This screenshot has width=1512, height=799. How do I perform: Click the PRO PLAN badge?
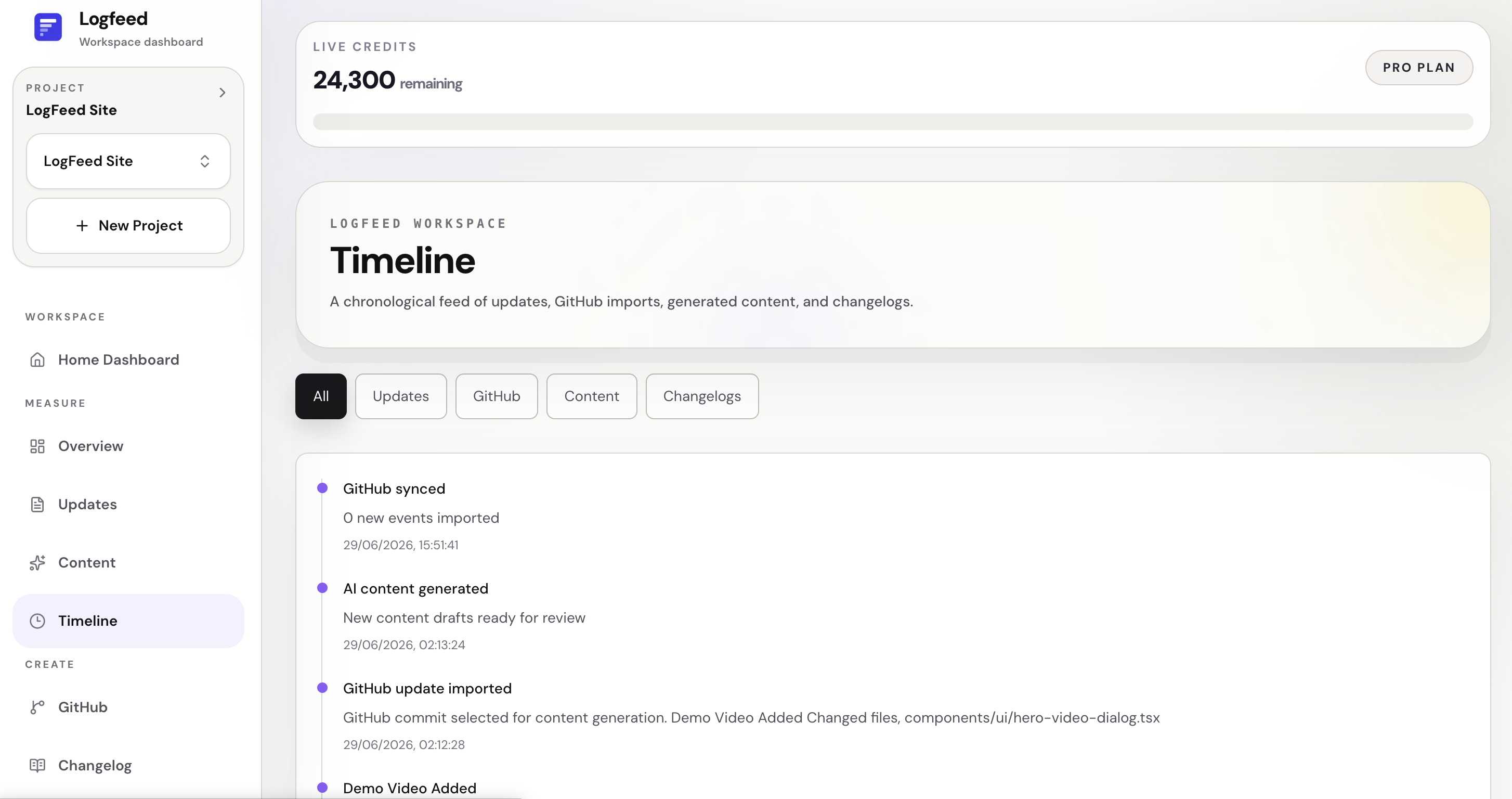coord(1419,68)
